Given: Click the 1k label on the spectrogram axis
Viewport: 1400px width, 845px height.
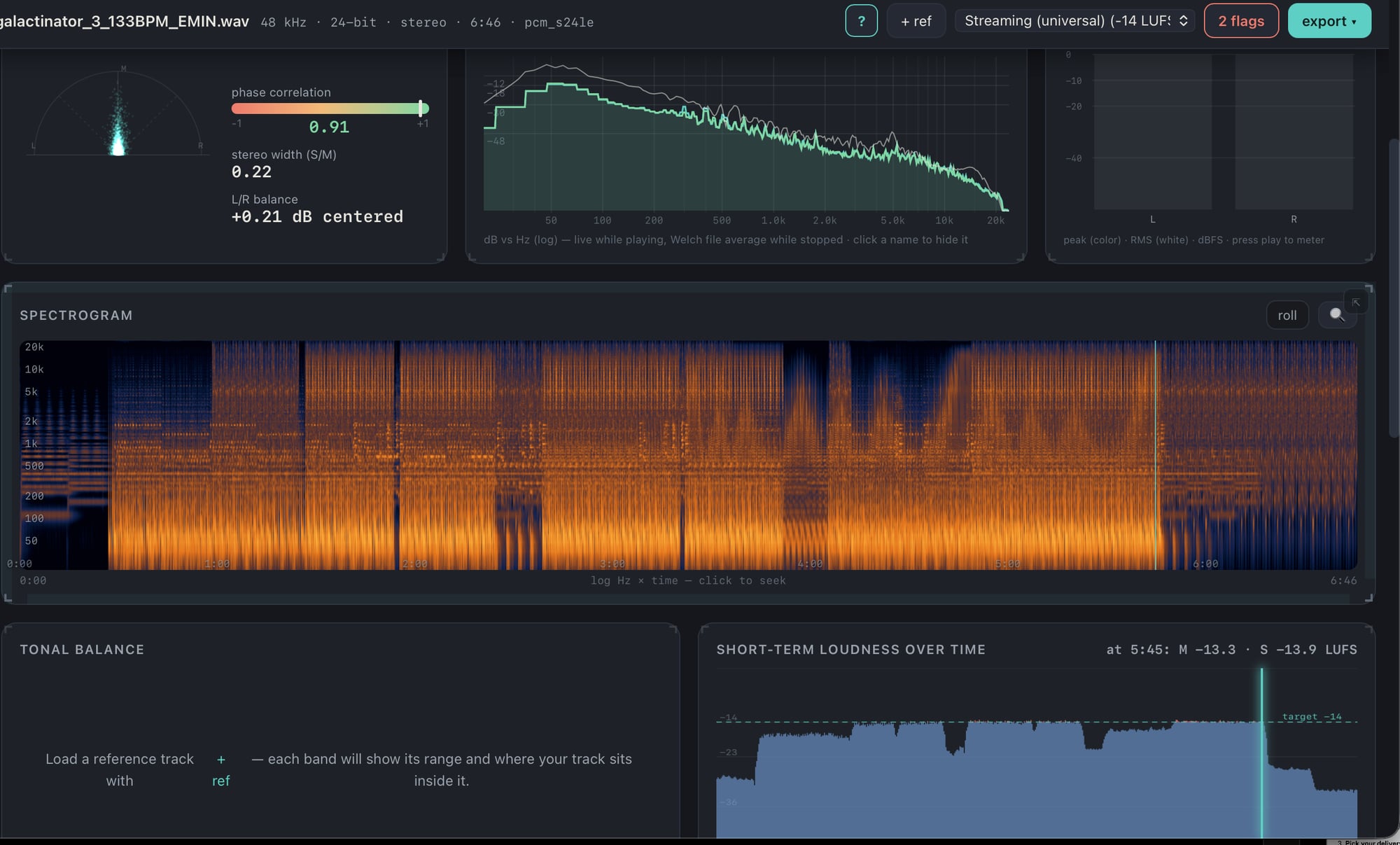Looking at the screenshot, I should [x=31, y=444].
